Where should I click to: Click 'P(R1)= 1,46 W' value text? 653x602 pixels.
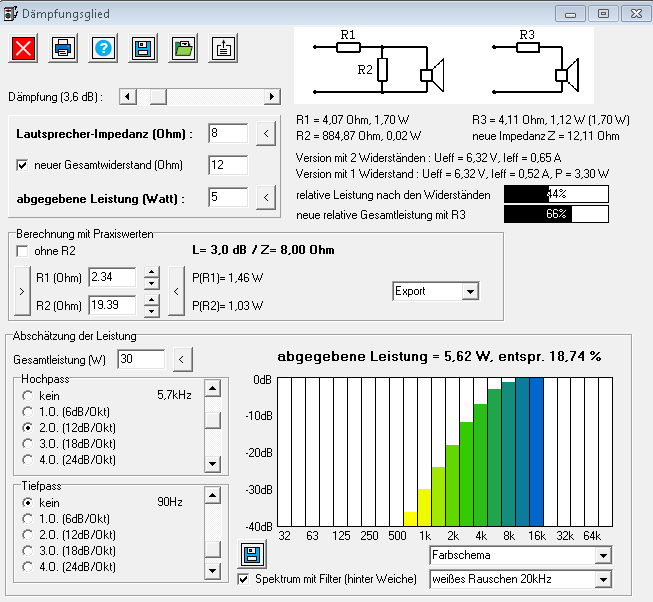[227, 278]
